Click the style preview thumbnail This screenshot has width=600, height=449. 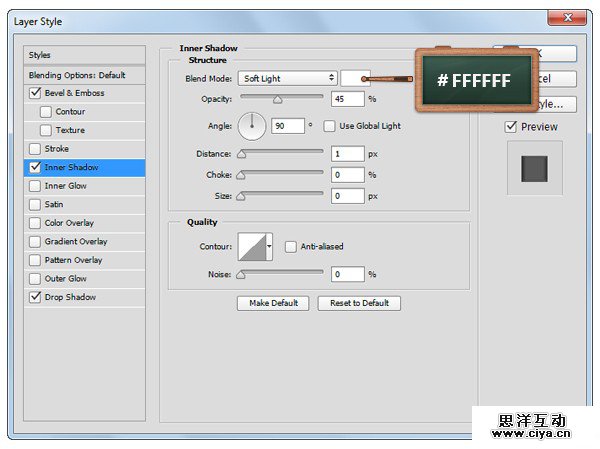(x=535, y=168)
